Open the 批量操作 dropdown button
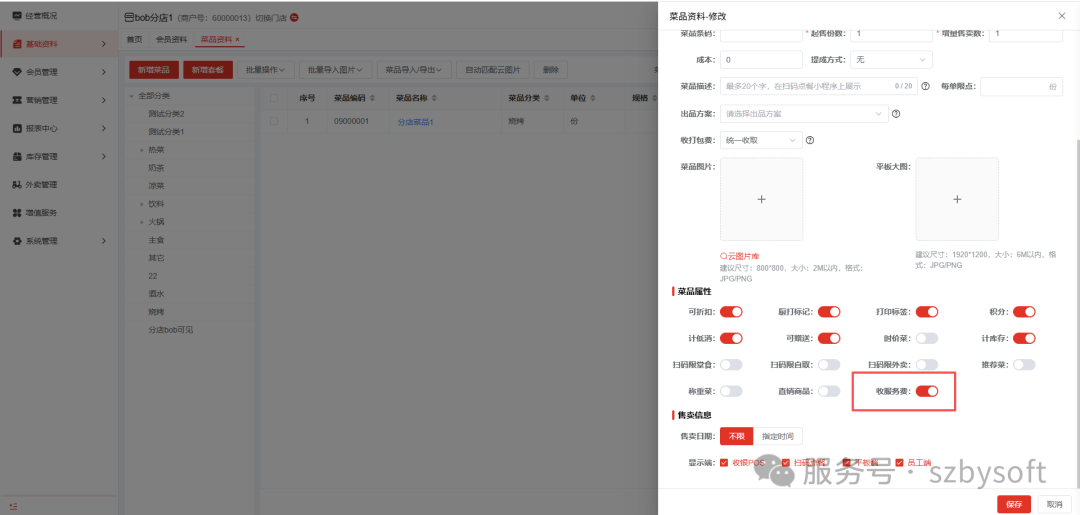 265,70
